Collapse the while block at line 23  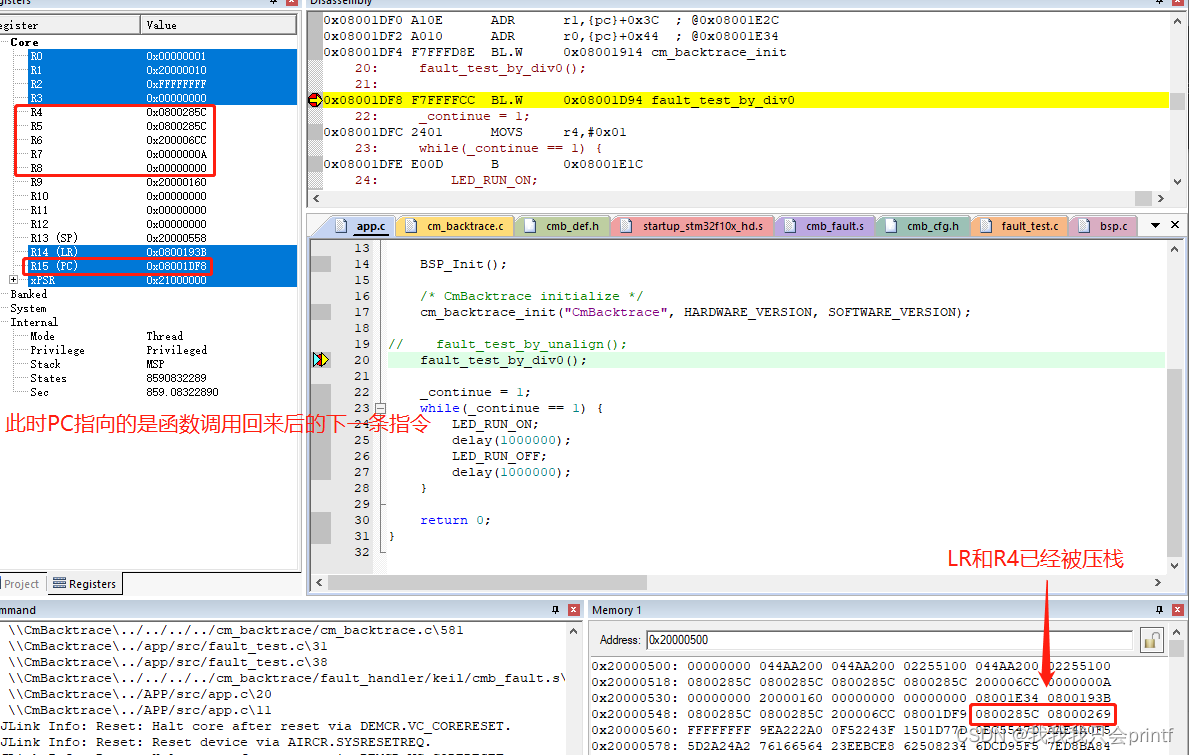tap(381, 409)
